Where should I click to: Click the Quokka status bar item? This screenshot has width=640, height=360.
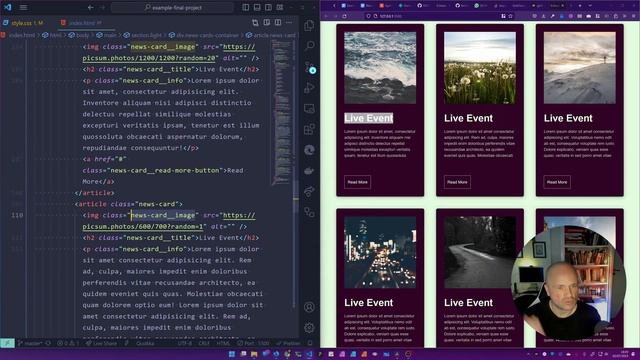145,343
